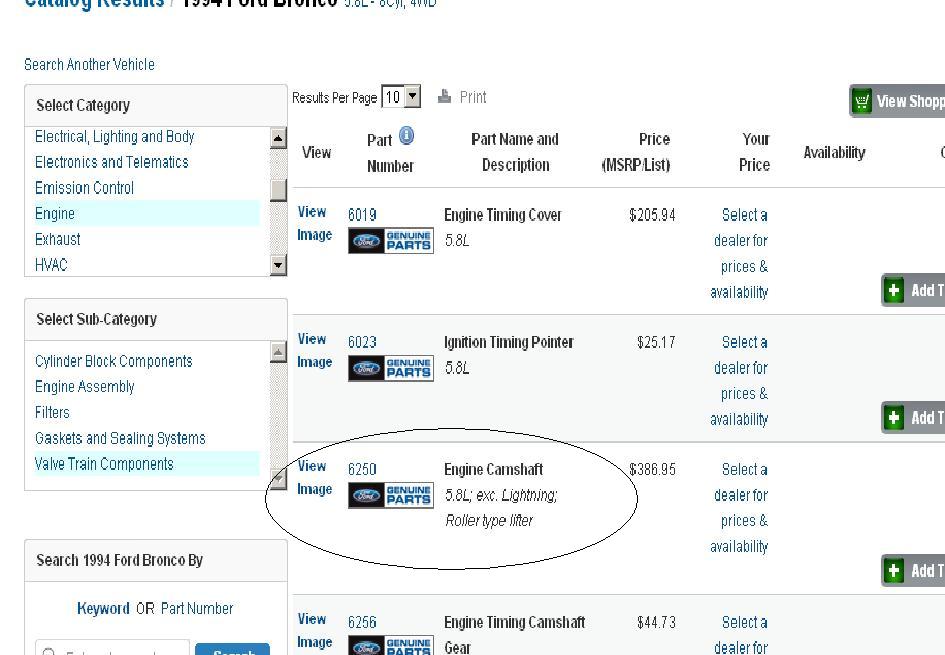Click Engine Camshaft part name

click(494, 469)
